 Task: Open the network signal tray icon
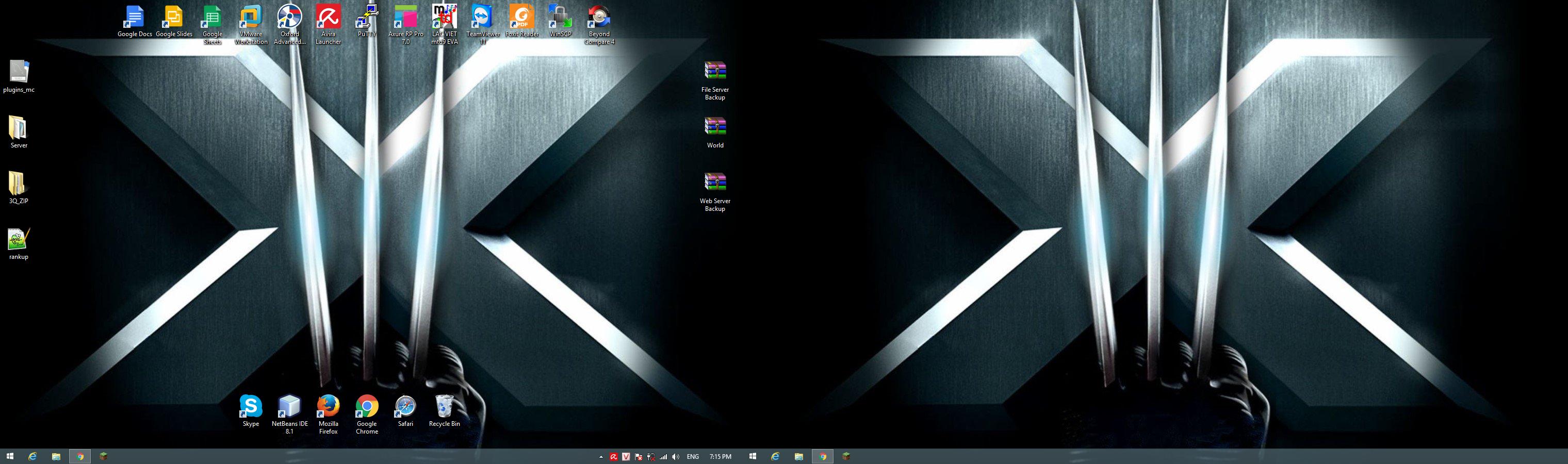(x=663, y=457)
